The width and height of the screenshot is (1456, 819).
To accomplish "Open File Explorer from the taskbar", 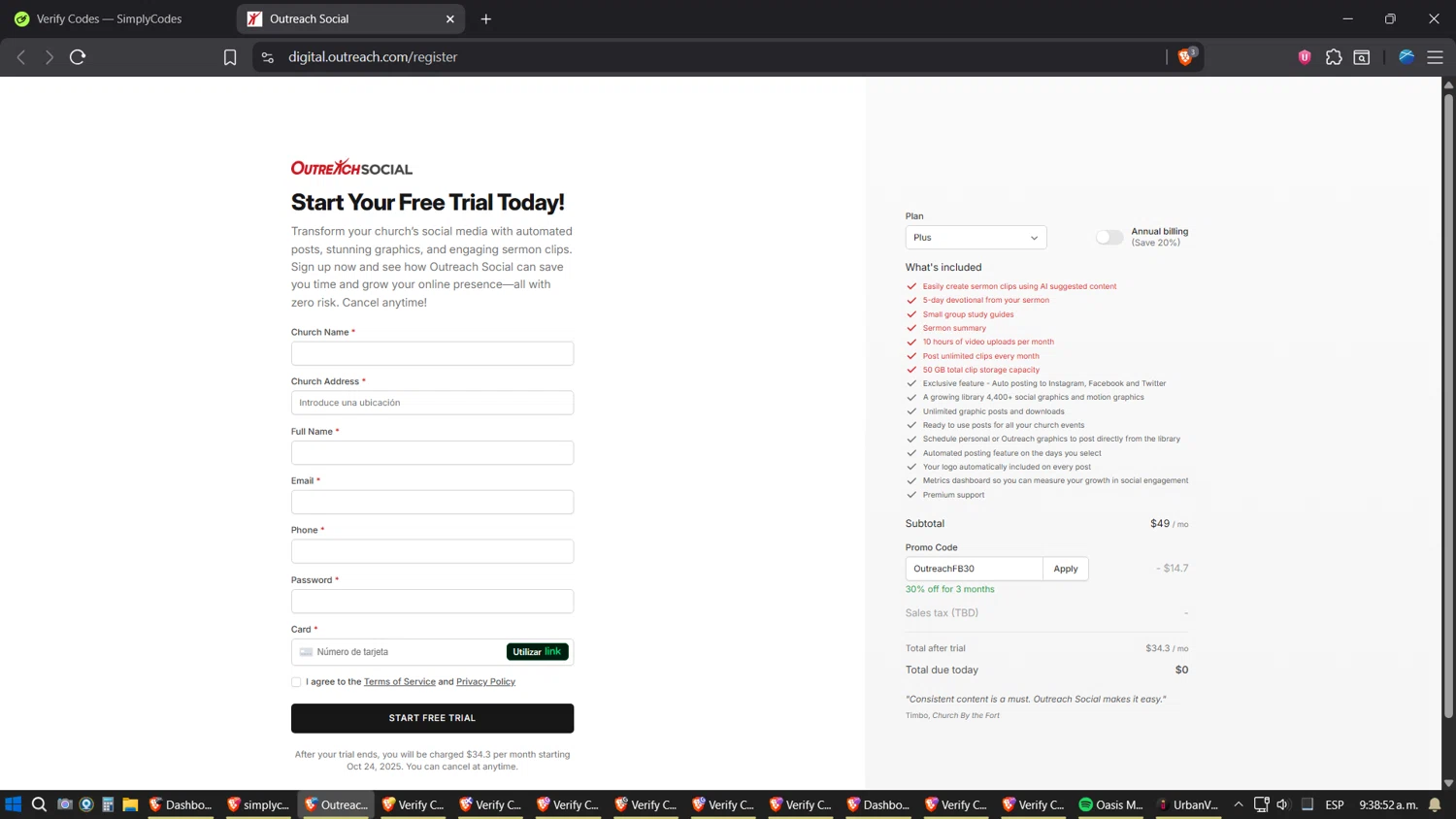I will coord(130,804).
